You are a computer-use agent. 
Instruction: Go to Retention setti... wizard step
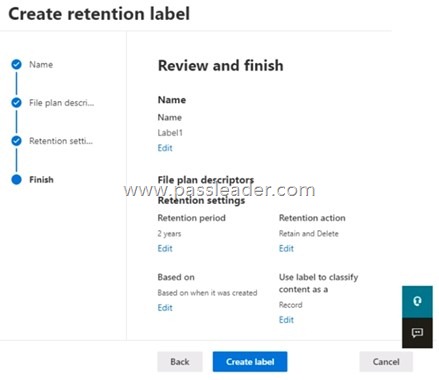[x=61, y=141]
